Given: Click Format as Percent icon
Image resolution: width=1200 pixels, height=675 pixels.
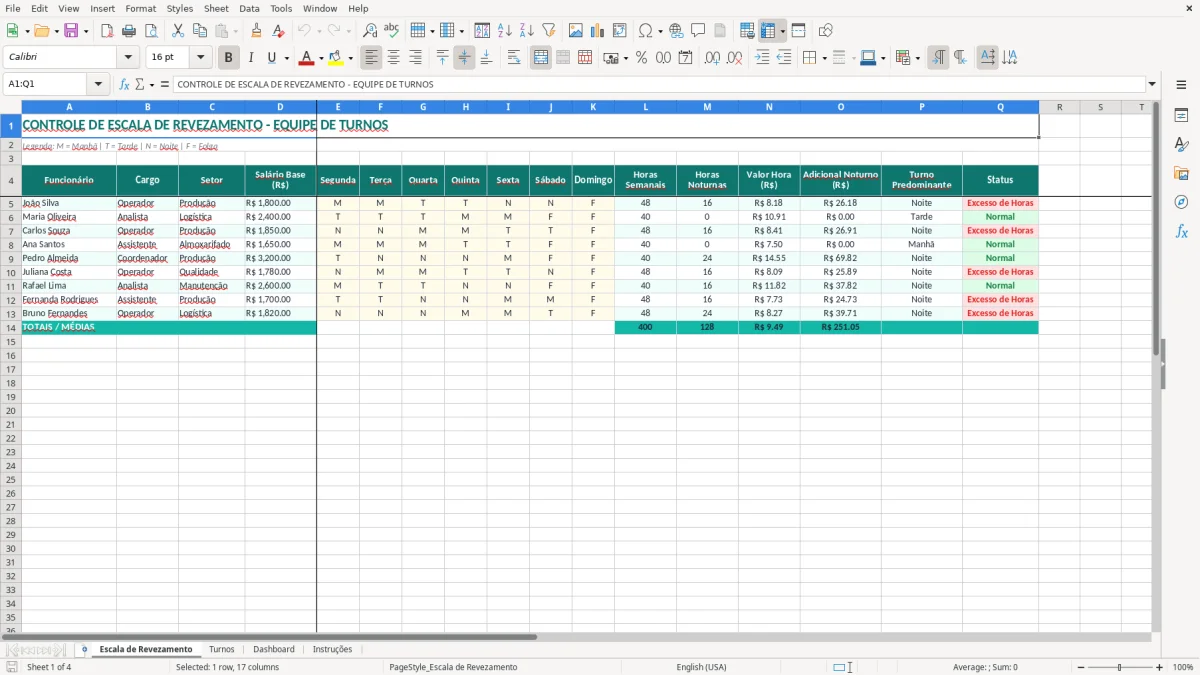Looking at the screenshot, I should click(x=641, y=58).
